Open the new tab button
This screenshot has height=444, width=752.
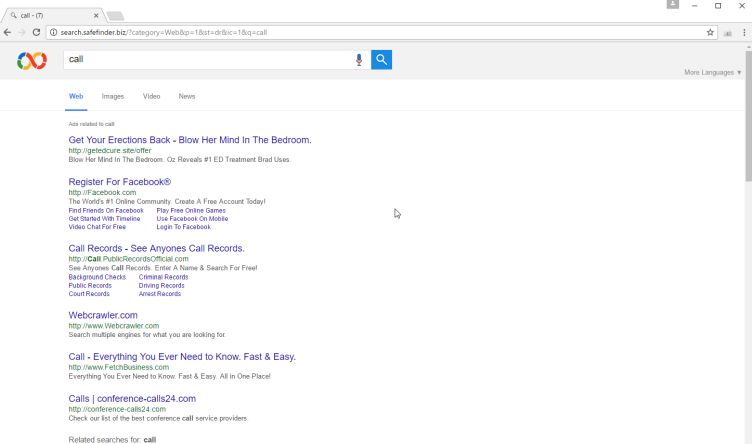coord(115,16)
